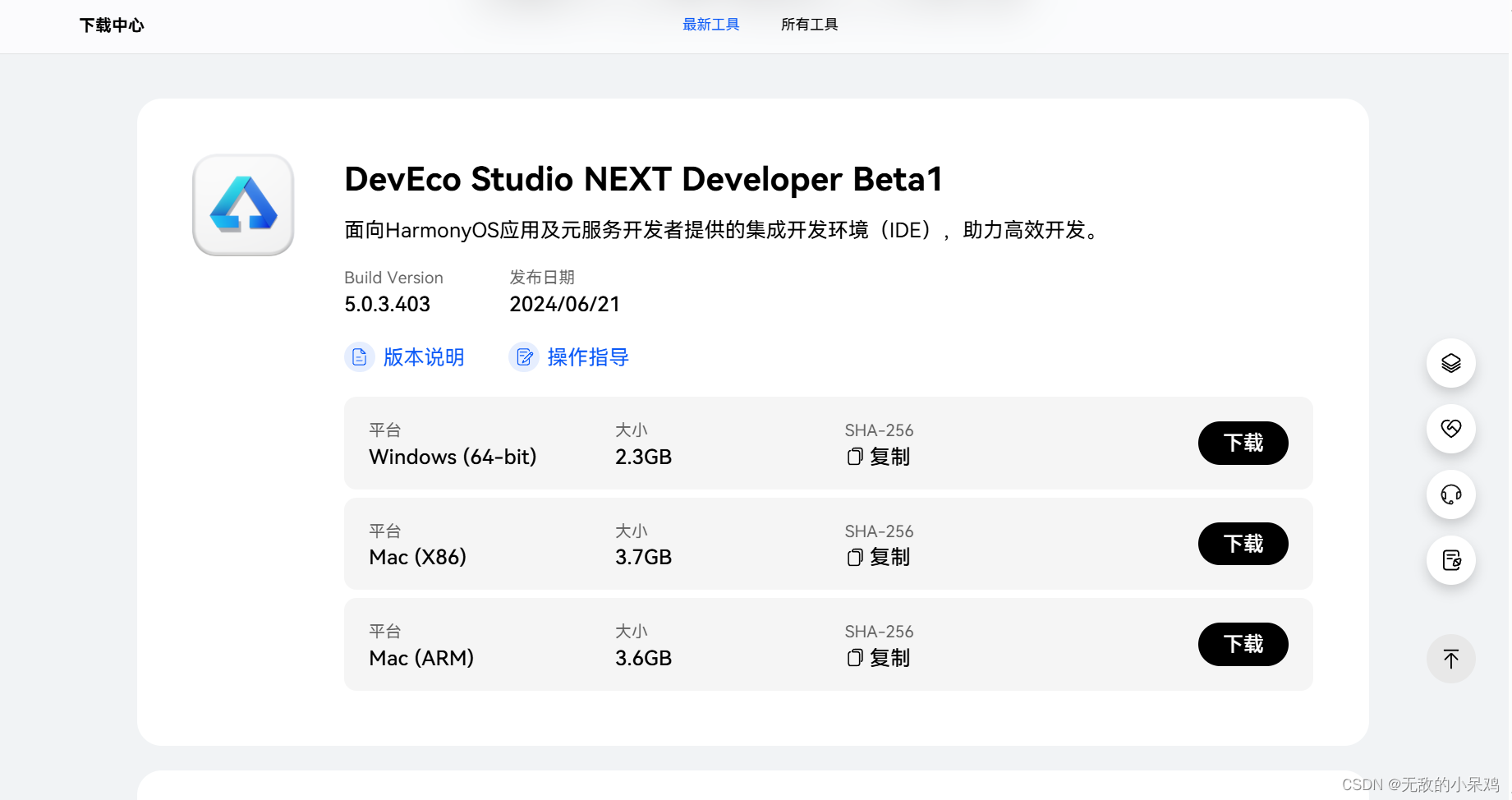Screen dimensions: 1512x800
Task: Open the headset customer support icon
Action: (1450, 494)
